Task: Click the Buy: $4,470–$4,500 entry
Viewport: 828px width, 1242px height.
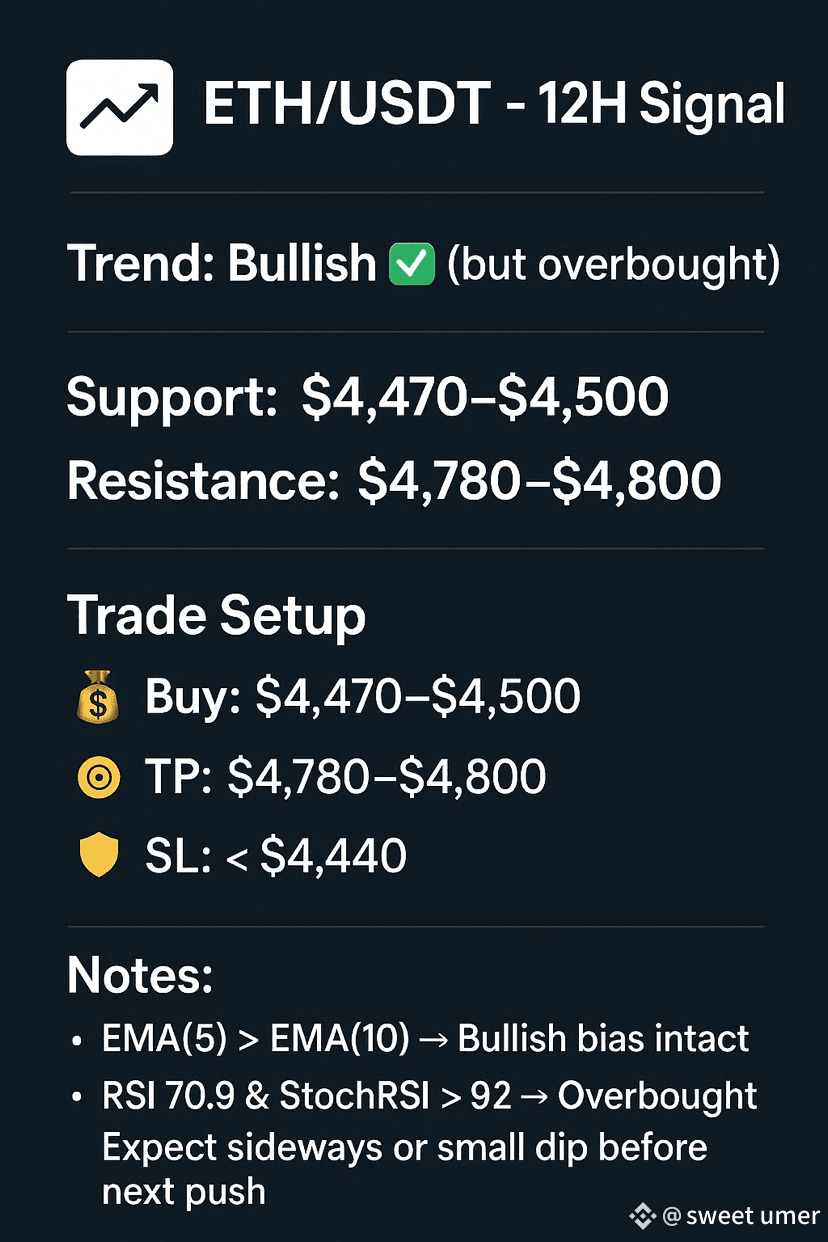Action: tap(362, 696)
